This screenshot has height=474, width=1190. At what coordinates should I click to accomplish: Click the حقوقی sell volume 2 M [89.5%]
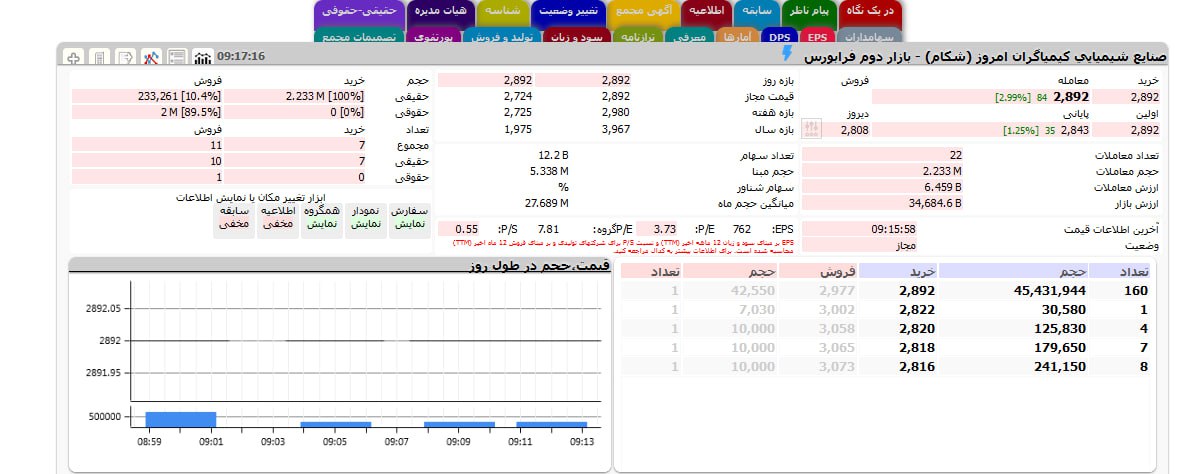tap(190, 112)
